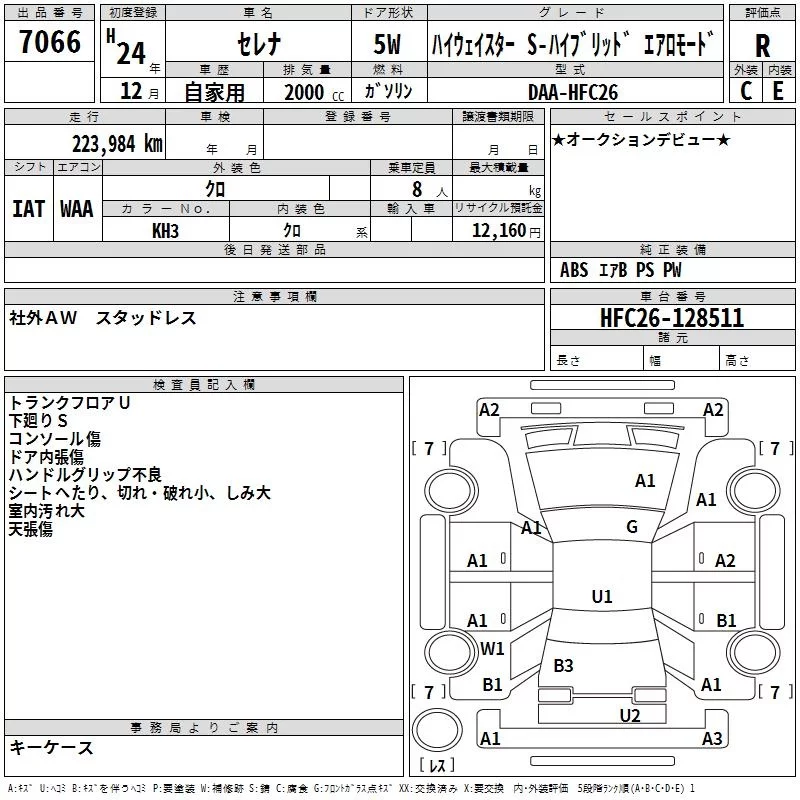Select the G mark on windshield
This screenshot has height=800, width=800.
tap(632, 527)
